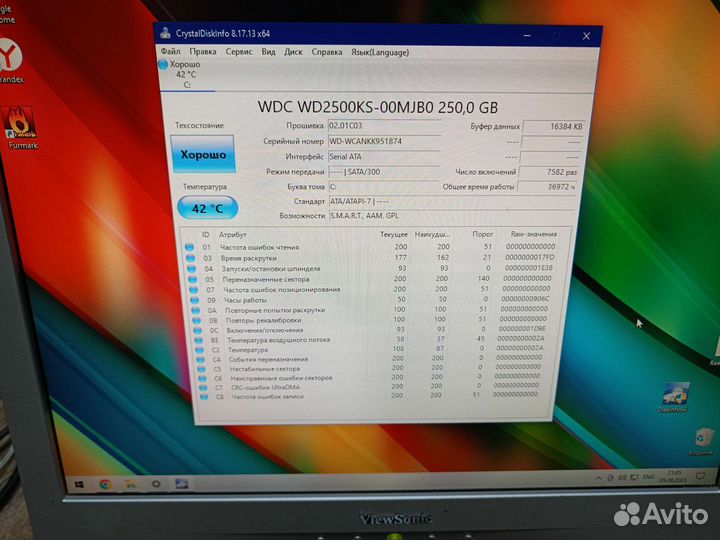Click the Порог column header
The image size is (720, 540).
pyautogui.click(x=483, y=234)
